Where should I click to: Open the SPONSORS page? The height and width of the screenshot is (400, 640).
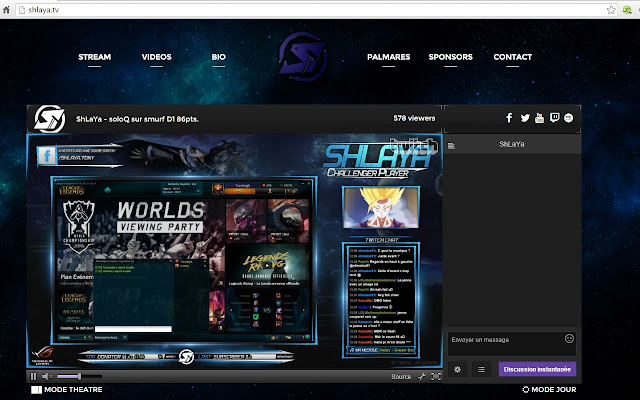pyautogui.click(x=450, y=57)
